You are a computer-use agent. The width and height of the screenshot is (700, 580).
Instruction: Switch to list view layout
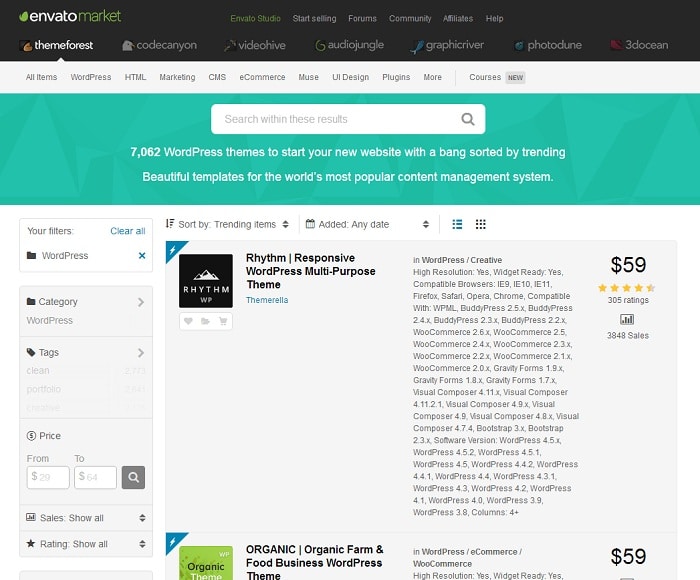coord(457,224)
